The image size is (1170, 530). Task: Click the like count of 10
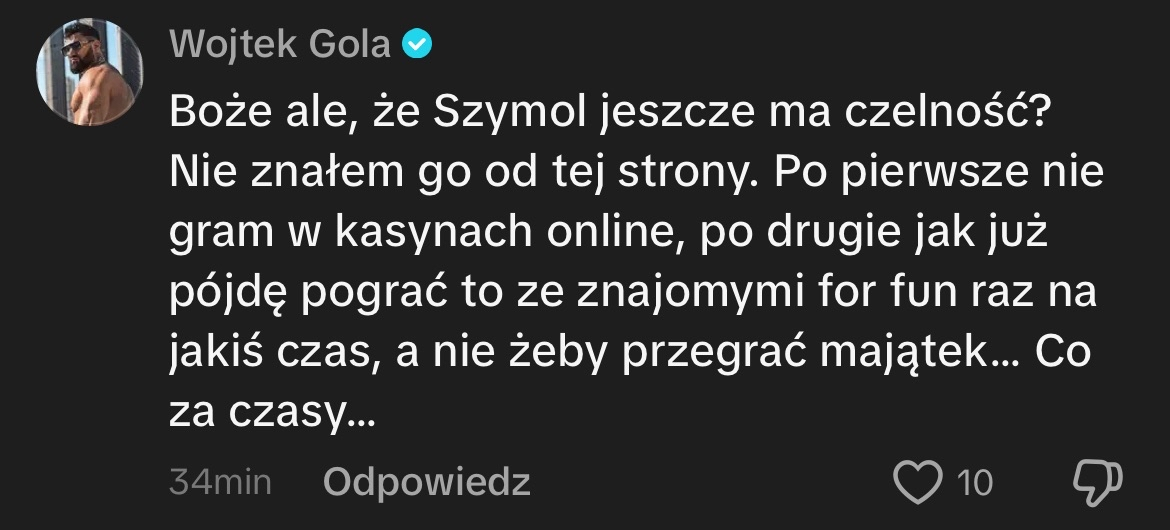[x=974, y=483]
